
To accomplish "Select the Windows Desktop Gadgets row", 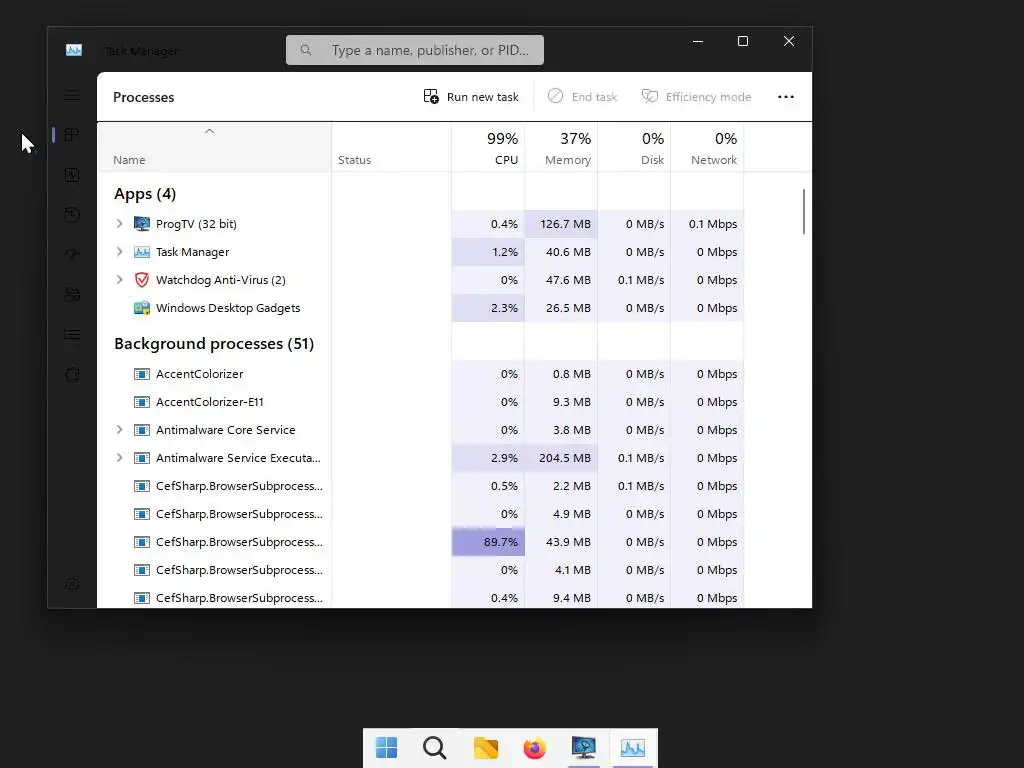I will (421, 308).
